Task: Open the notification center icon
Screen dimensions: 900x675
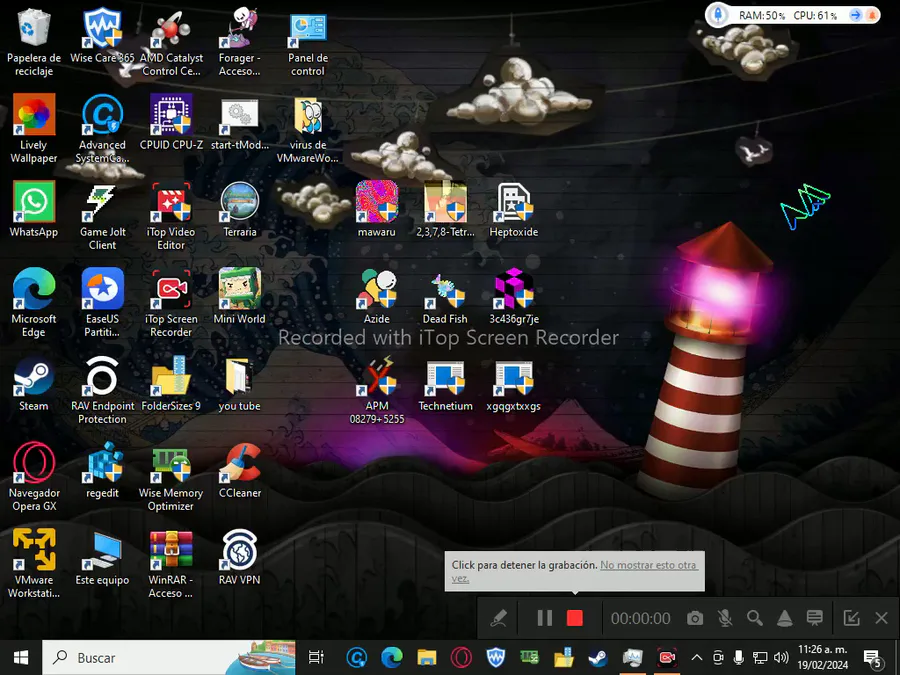Action: (x=873, y=658)
